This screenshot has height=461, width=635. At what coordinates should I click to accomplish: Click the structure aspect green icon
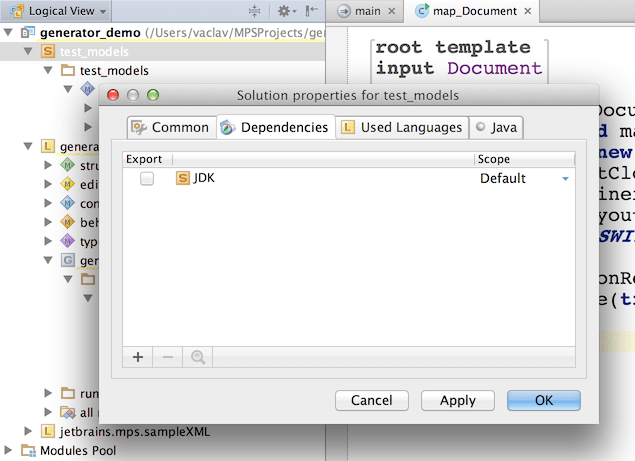point(67,165)
